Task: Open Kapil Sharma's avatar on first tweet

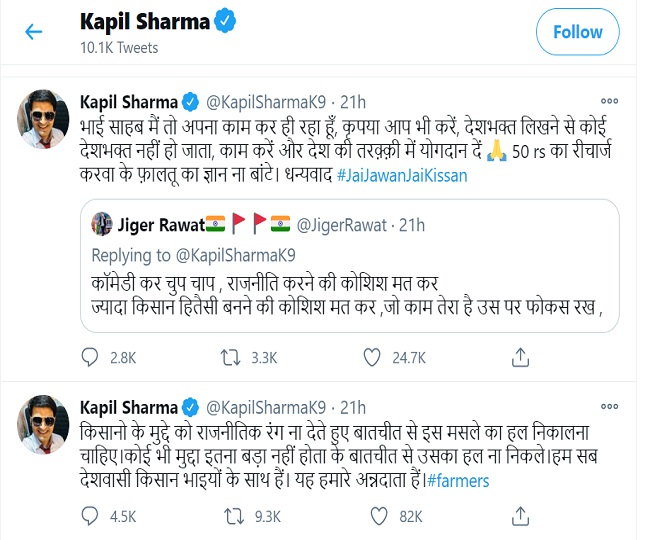Action: pyautogui.click(x=43, y=126)
